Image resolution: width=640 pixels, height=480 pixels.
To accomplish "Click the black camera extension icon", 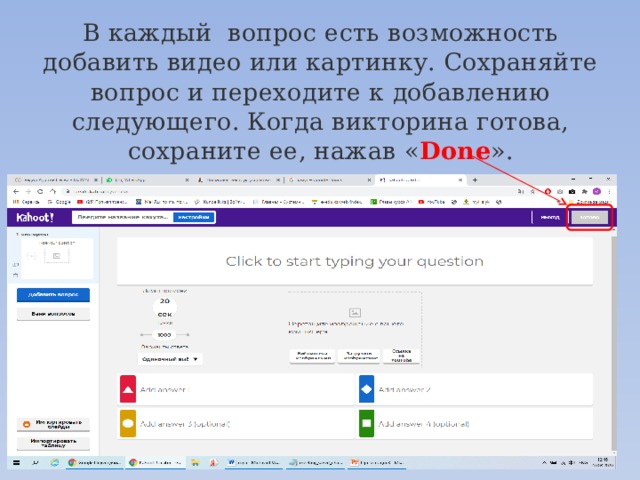I will pyautogui.click(x=572, y=191).
